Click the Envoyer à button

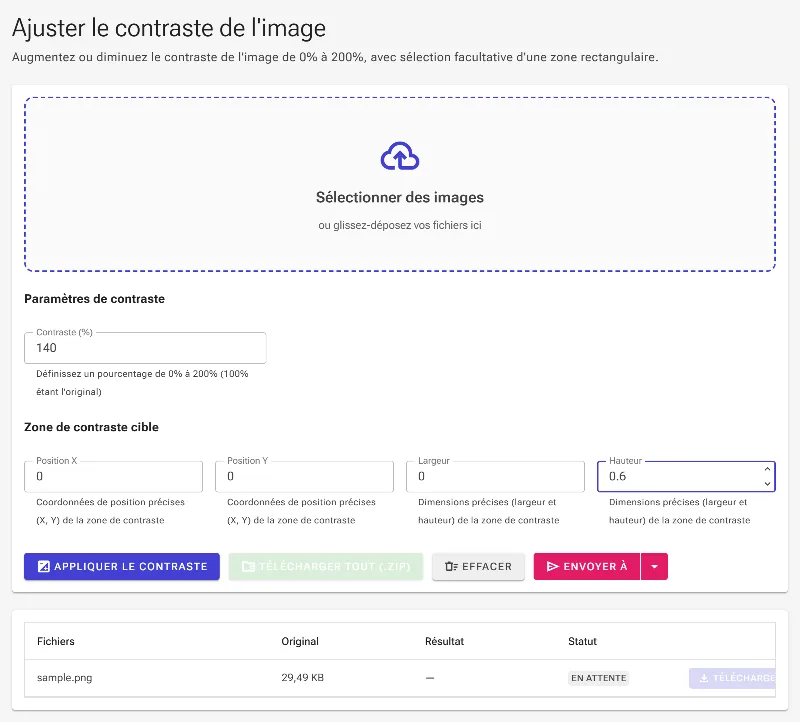pos(587,566)
